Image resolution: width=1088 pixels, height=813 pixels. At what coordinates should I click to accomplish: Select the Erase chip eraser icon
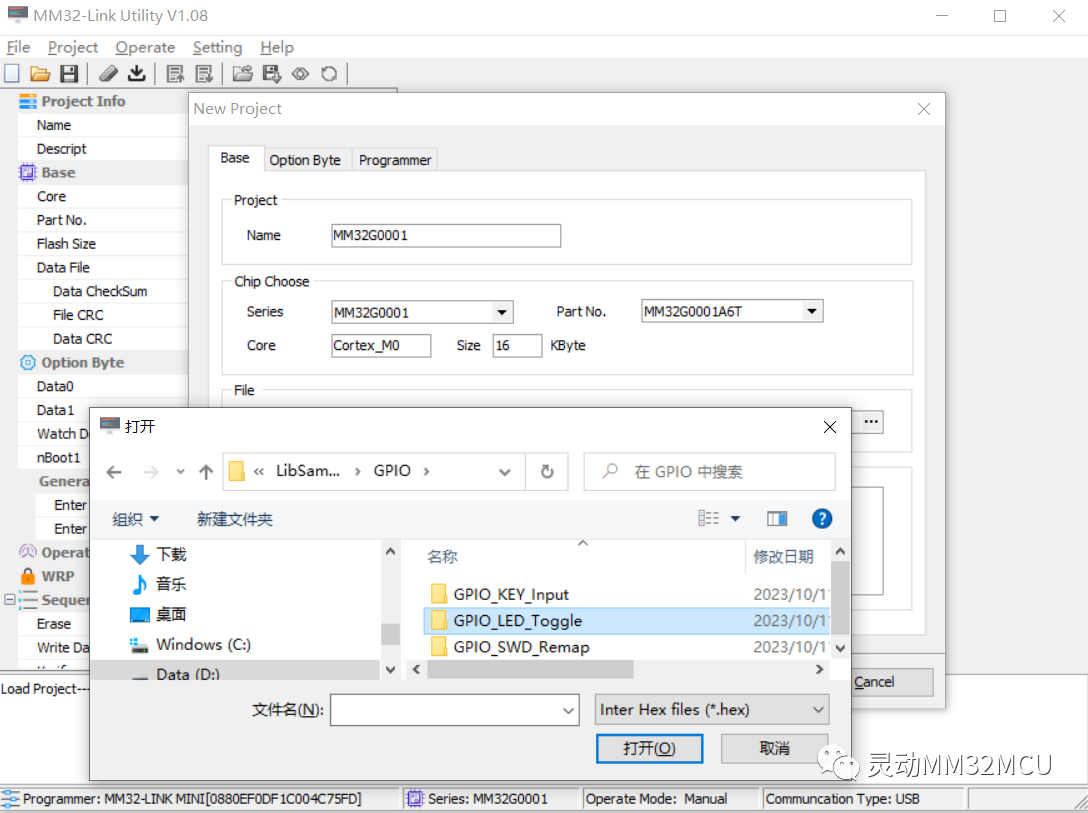coord(108,74)
